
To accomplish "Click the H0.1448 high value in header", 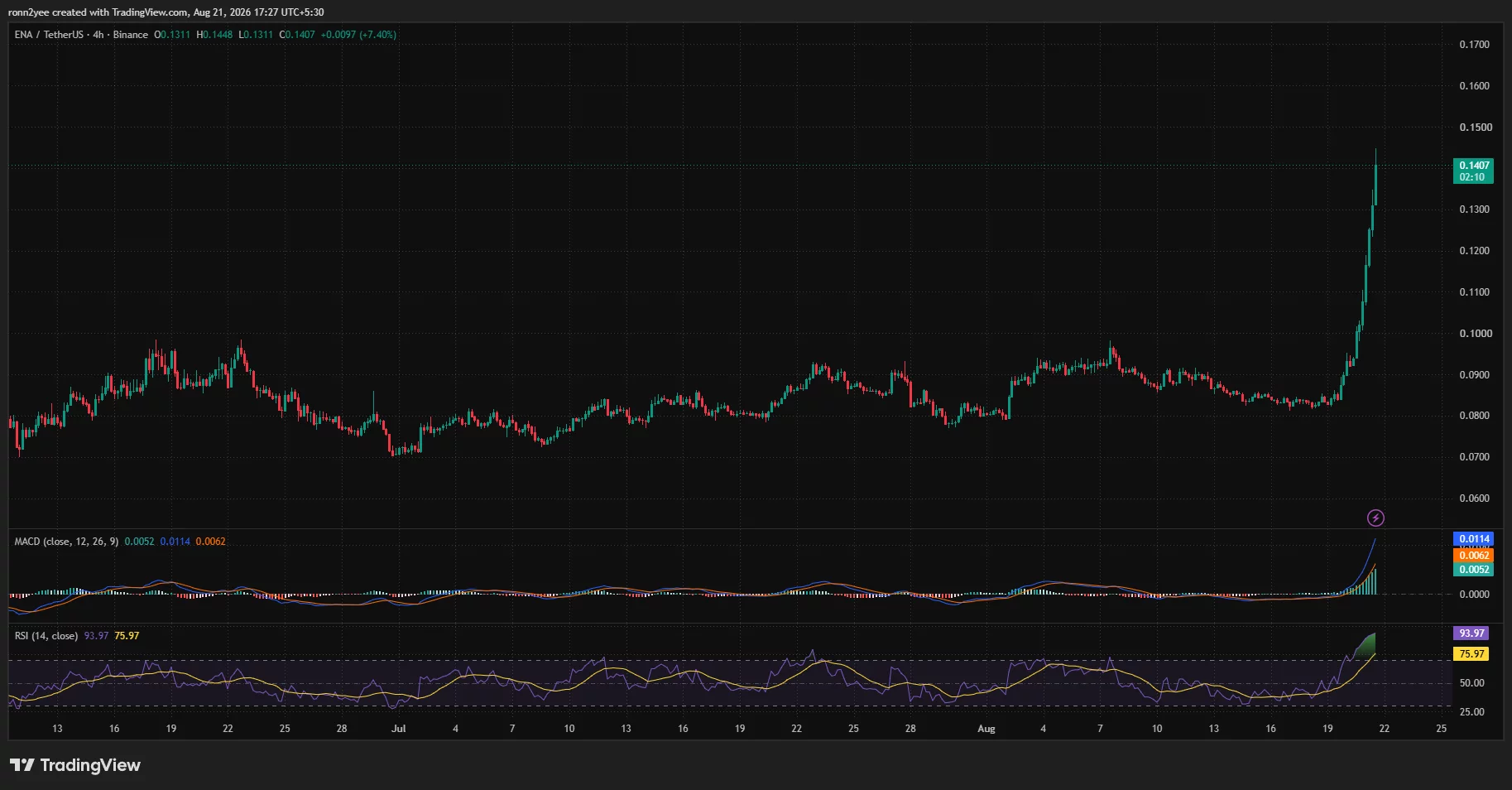I will tap(214, 35).
